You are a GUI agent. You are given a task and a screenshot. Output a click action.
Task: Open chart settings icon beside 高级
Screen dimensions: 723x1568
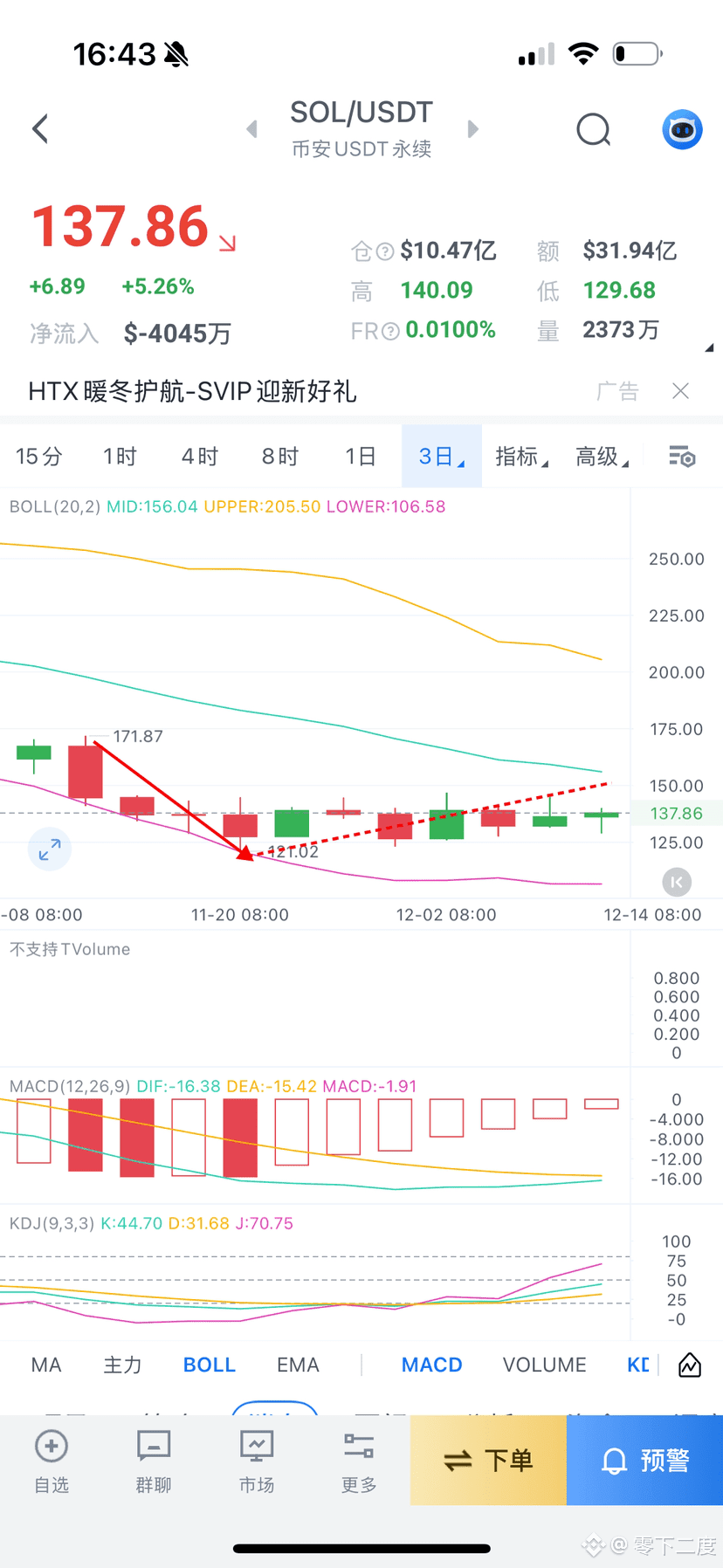pyautogui.click(x=682, y=457)
